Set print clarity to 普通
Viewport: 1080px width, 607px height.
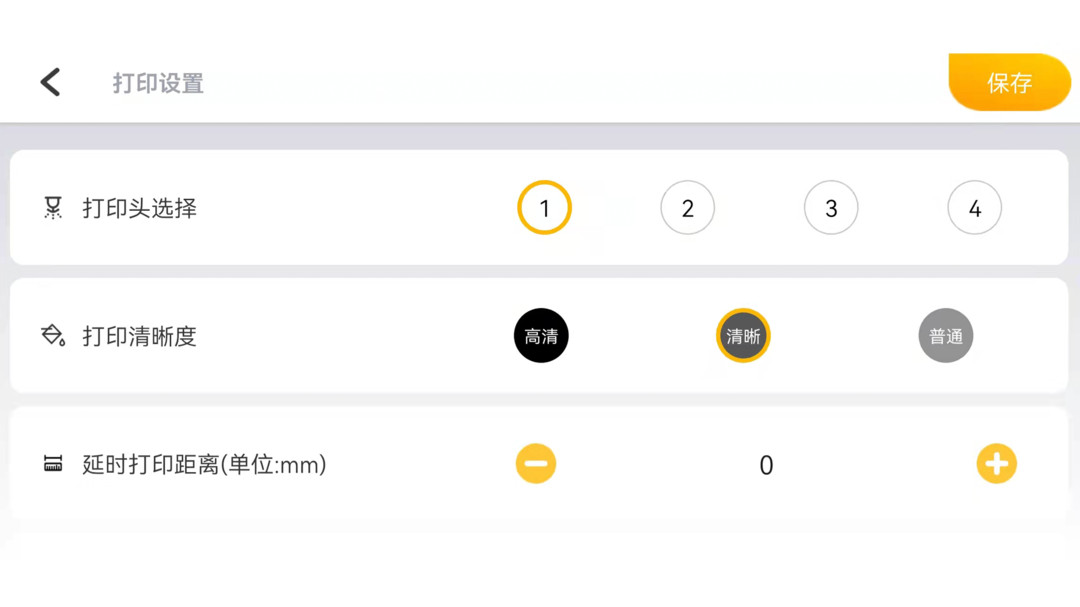[945, 336]
